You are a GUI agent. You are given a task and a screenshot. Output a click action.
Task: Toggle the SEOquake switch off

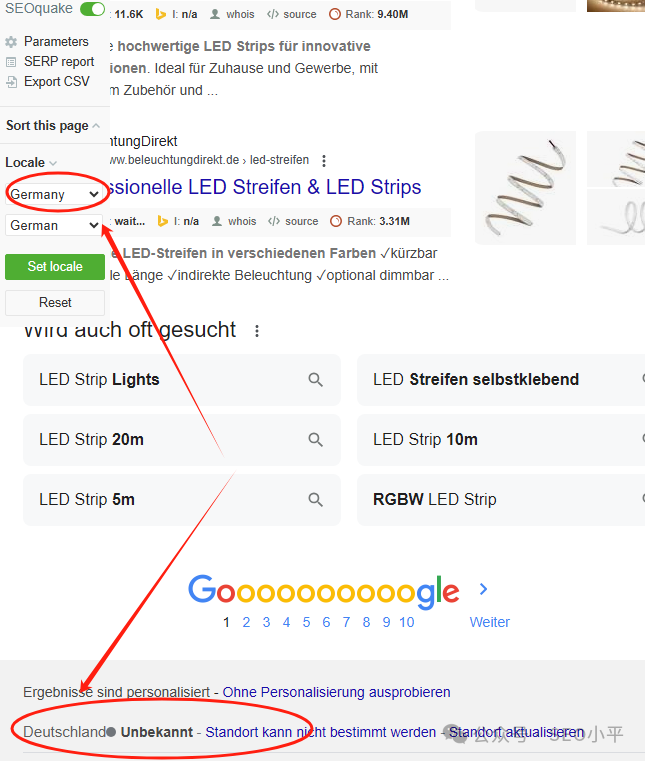[x=92, y=10]
